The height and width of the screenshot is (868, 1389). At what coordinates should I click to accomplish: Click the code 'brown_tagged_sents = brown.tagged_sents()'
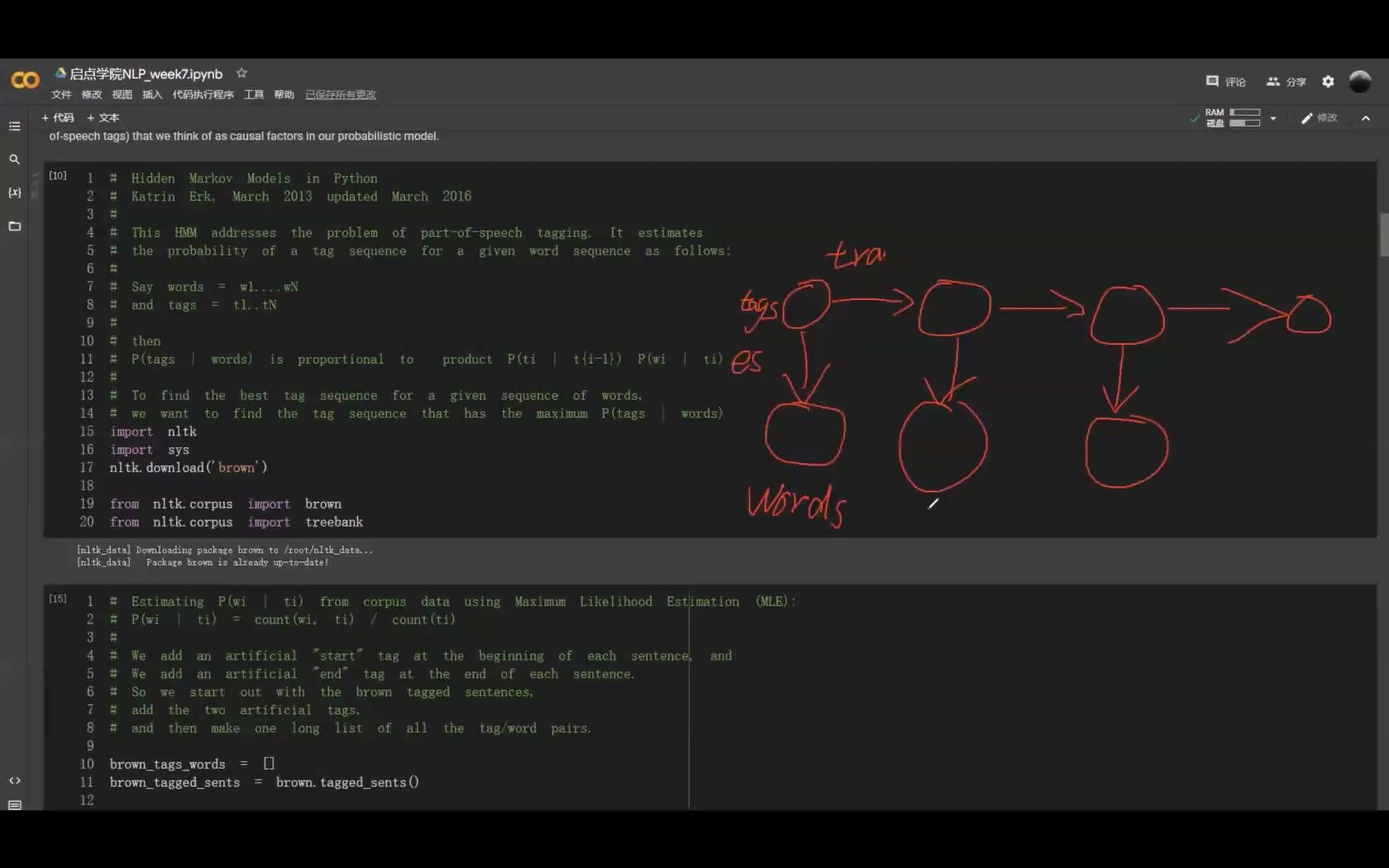coord(265,783)
